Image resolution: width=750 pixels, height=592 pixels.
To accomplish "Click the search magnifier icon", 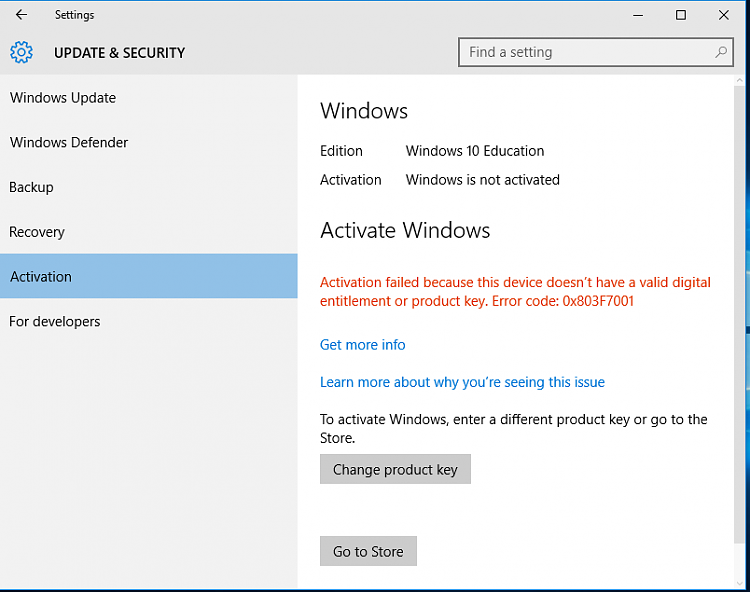I will coord(721,52).
